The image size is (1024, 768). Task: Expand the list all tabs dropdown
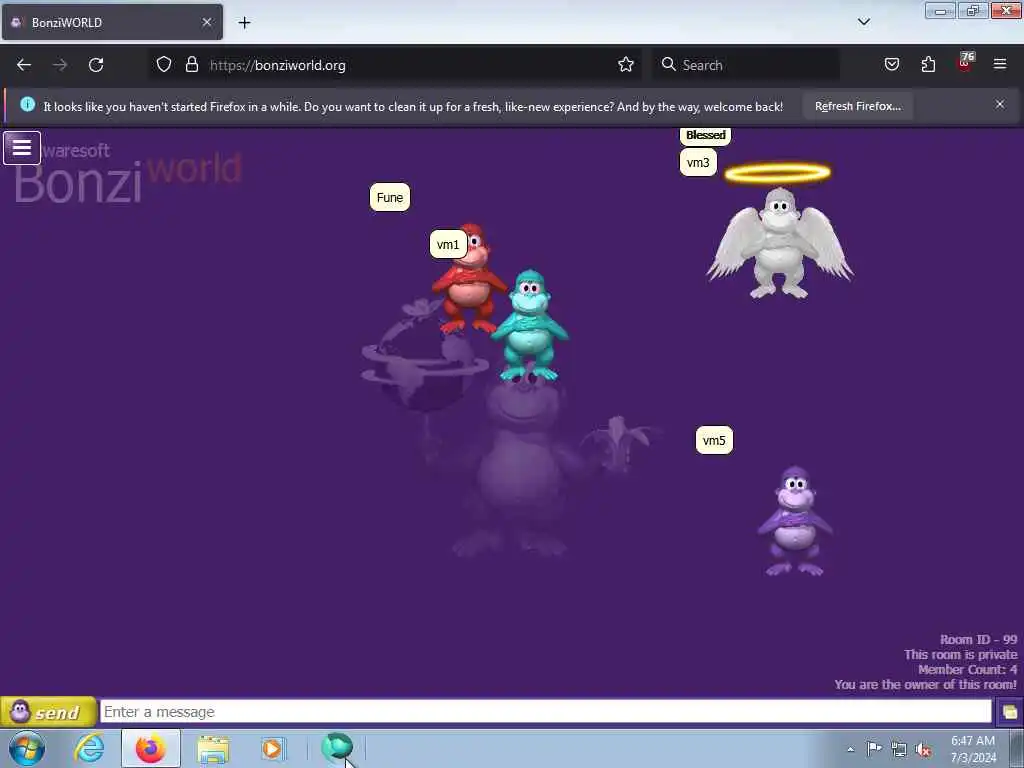click(864, 22)
